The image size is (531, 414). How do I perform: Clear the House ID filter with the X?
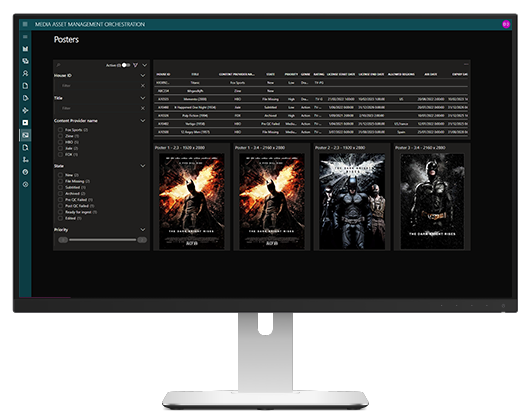point(143,86)
